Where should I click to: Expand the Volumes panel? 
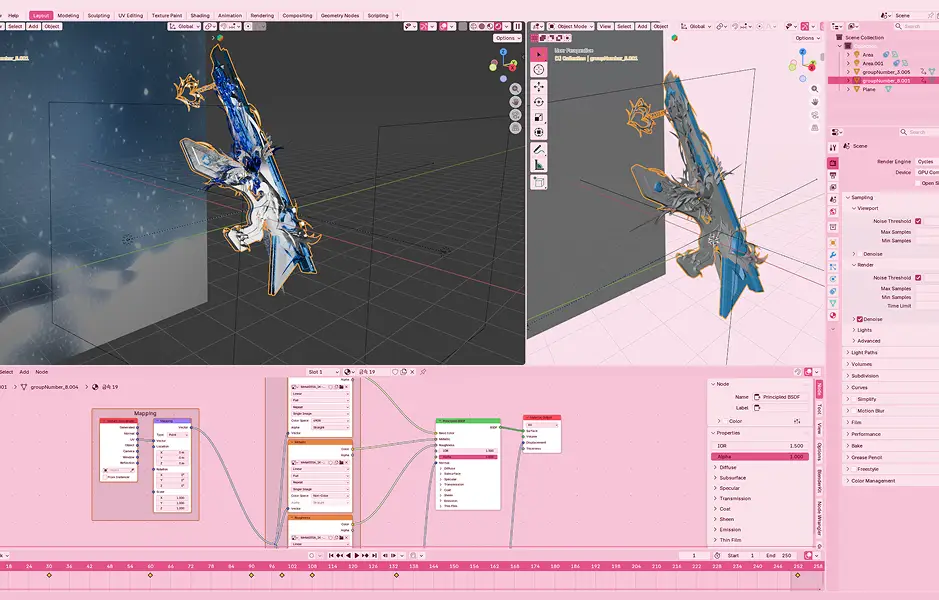892,364
